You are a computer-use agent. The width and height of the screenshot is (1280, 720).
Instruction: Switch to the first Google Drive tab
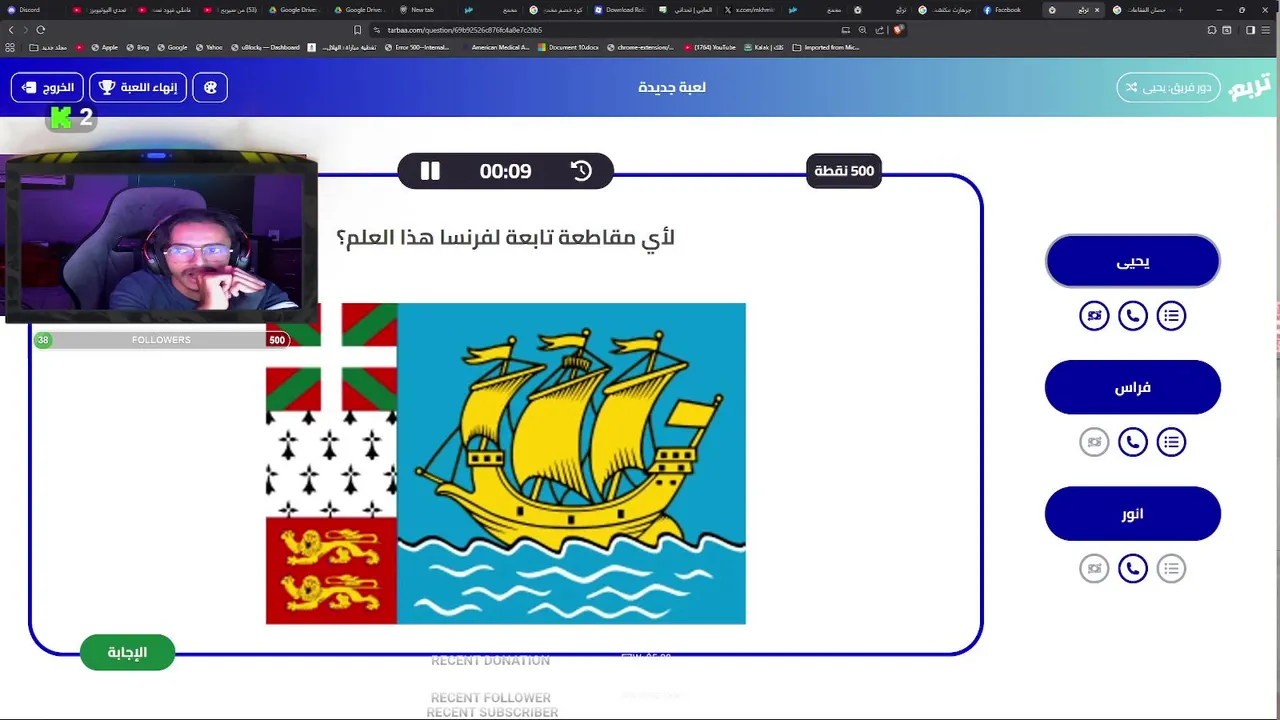coord(293,10)
